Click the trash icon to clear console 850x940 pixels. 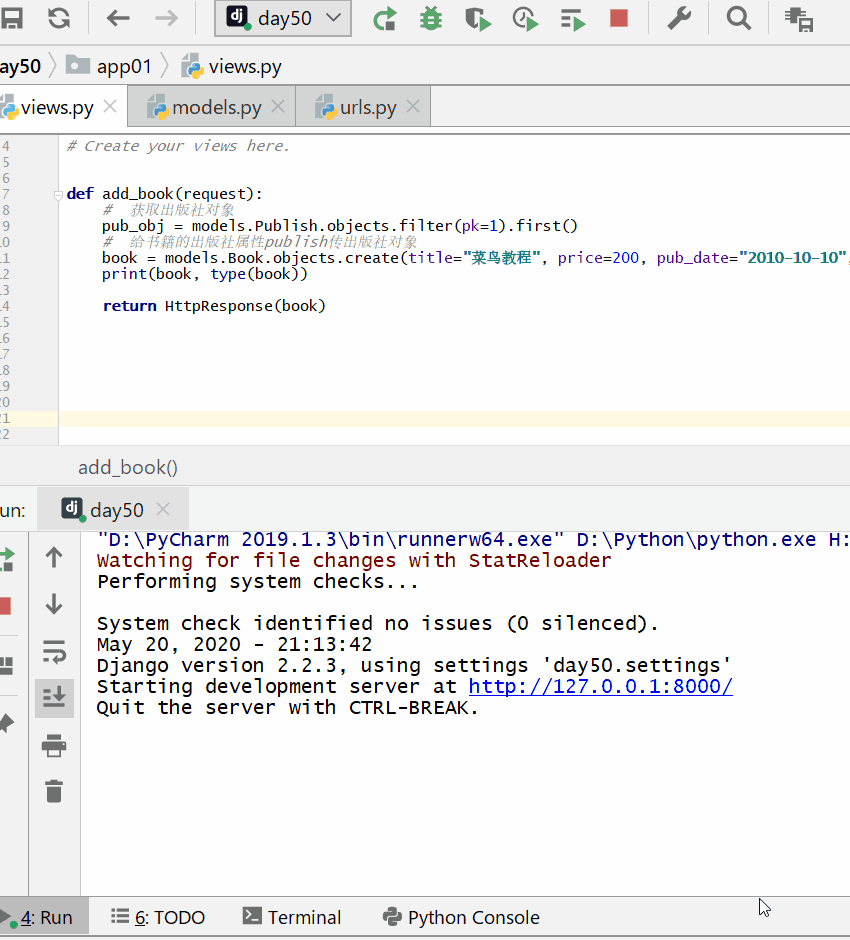pyautogui.click(x=54, y=791)
